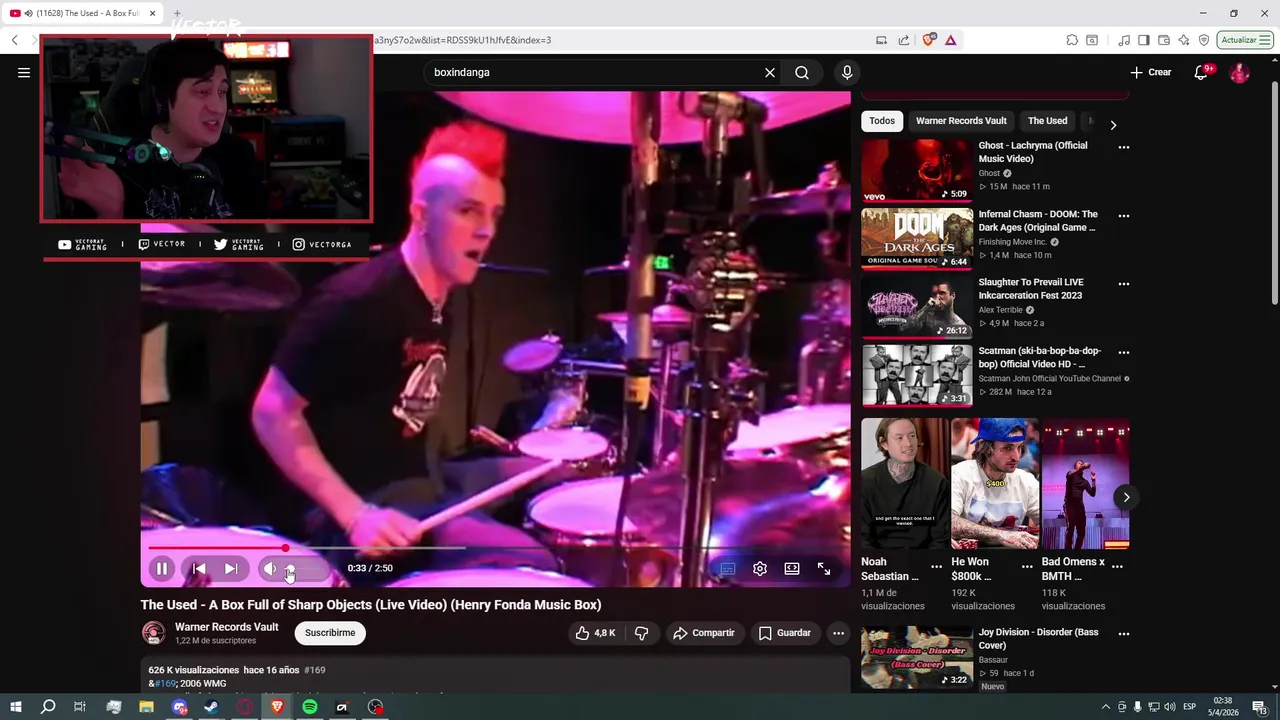
Task: Toggle the browser sidebar panel
Action: pyautogui.click(x=1144, y=40)
